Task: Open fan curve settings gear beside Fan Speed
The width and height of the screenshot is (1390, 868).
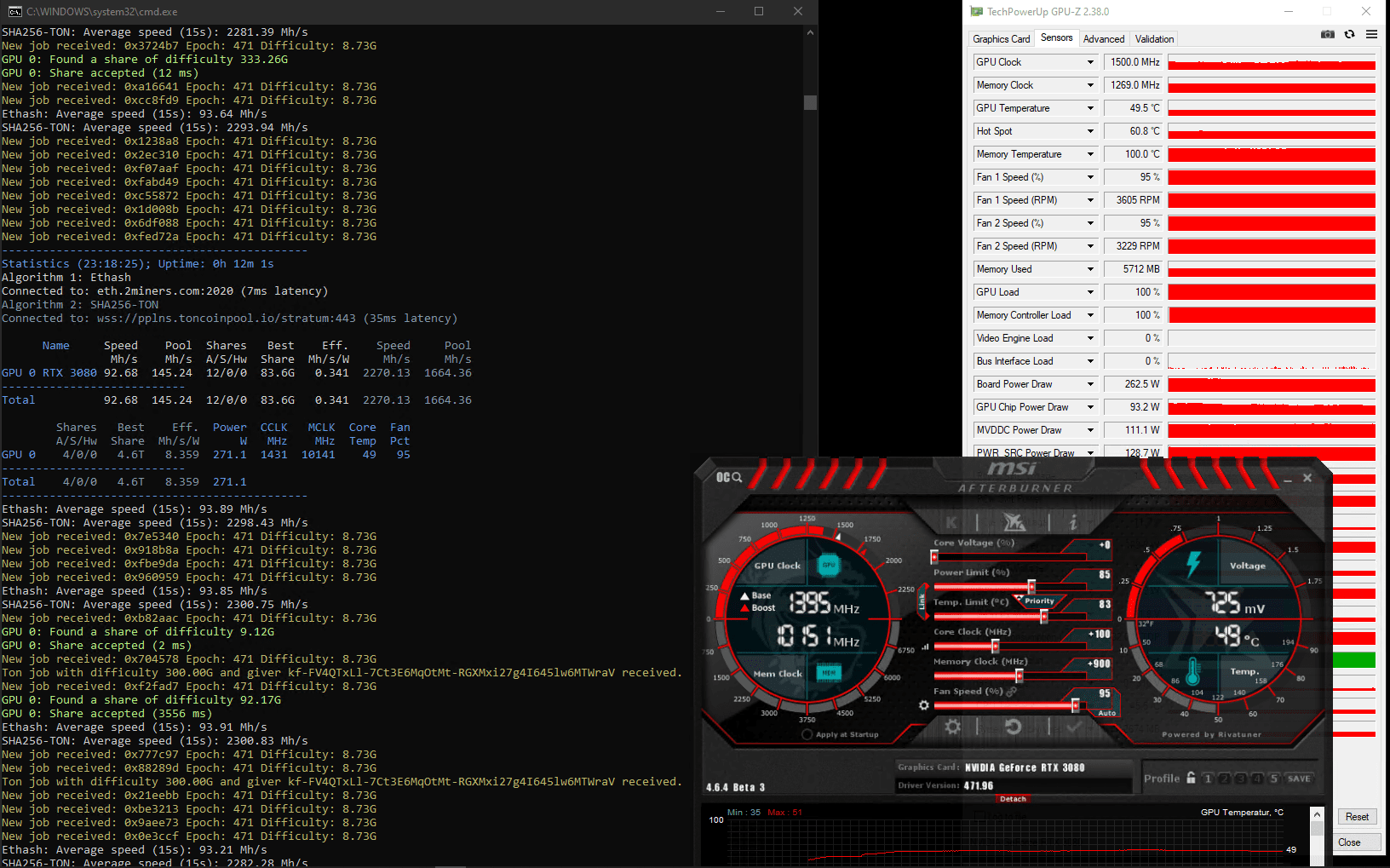Action: pyautogui.click(x=923, y=705)
